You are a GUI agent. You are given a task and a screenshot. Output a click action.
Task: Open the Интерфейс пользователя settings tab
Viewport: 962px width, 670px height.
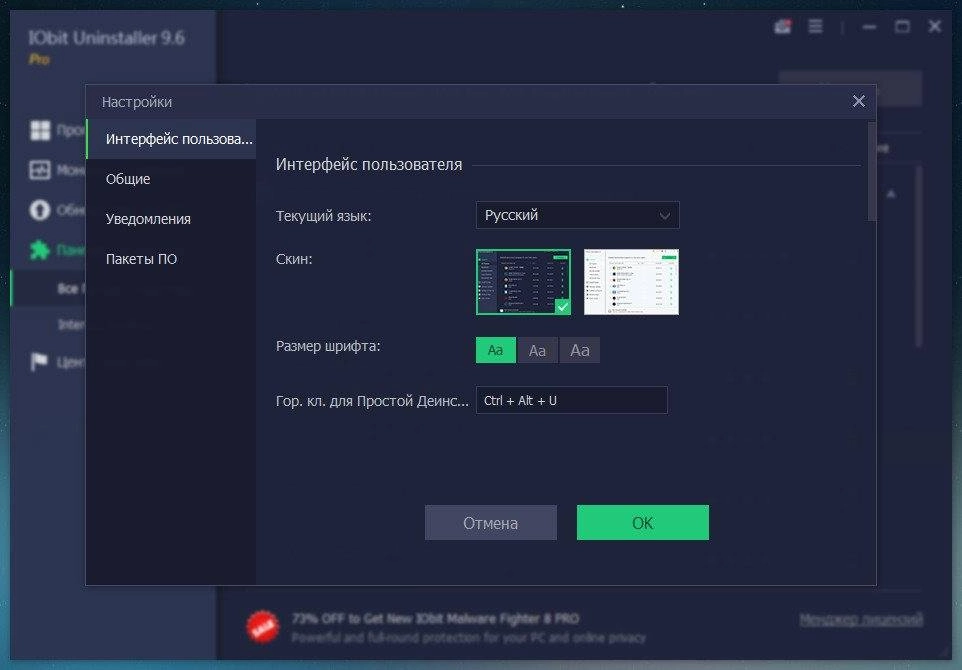click(171, 139)
